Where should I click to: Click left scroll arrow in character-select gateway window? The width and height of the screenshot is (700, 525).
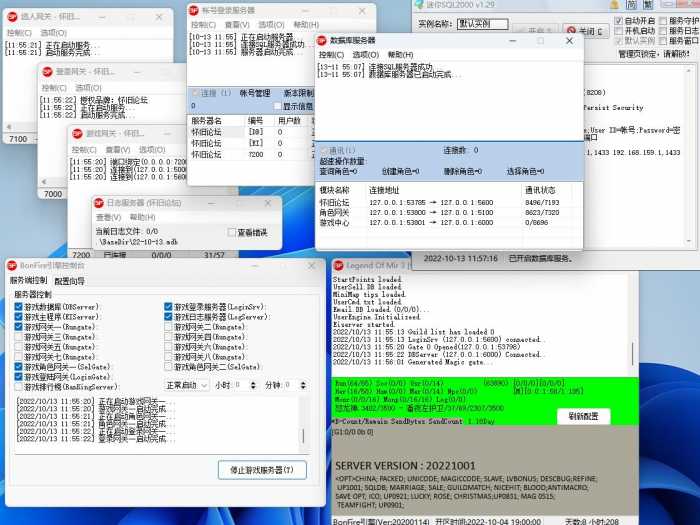8,127
